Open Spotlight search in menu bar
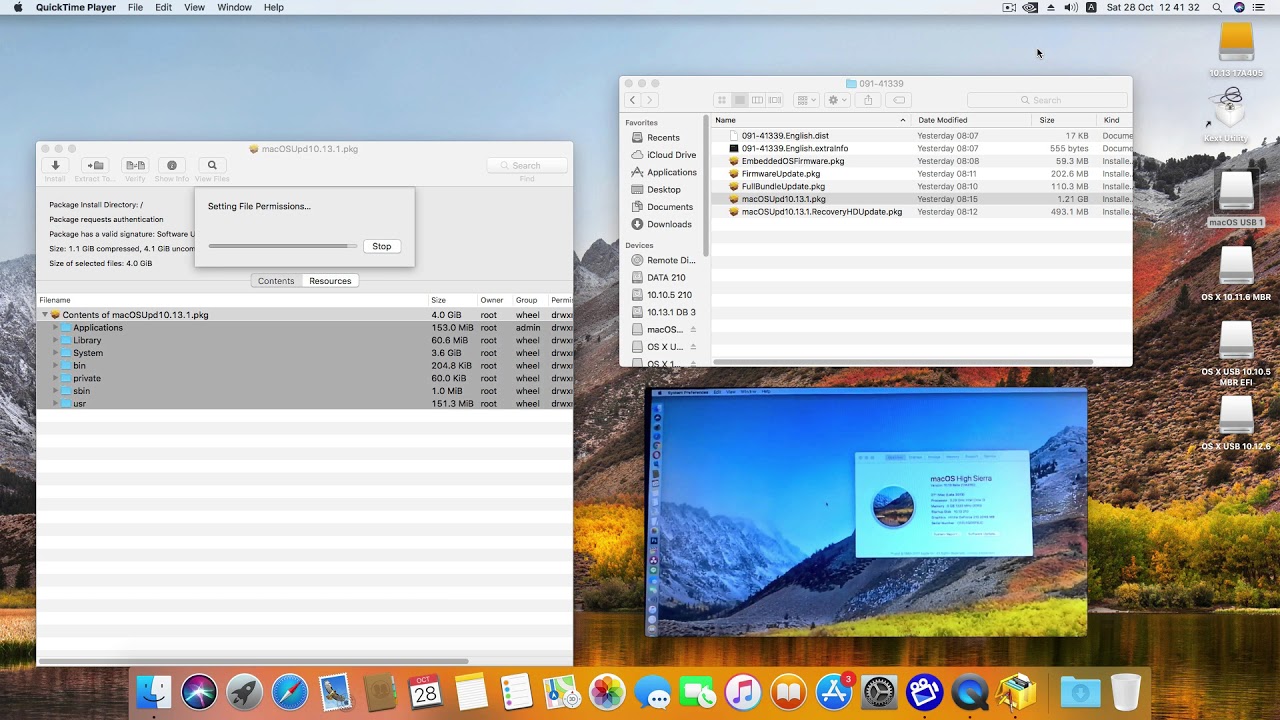 1217,7
